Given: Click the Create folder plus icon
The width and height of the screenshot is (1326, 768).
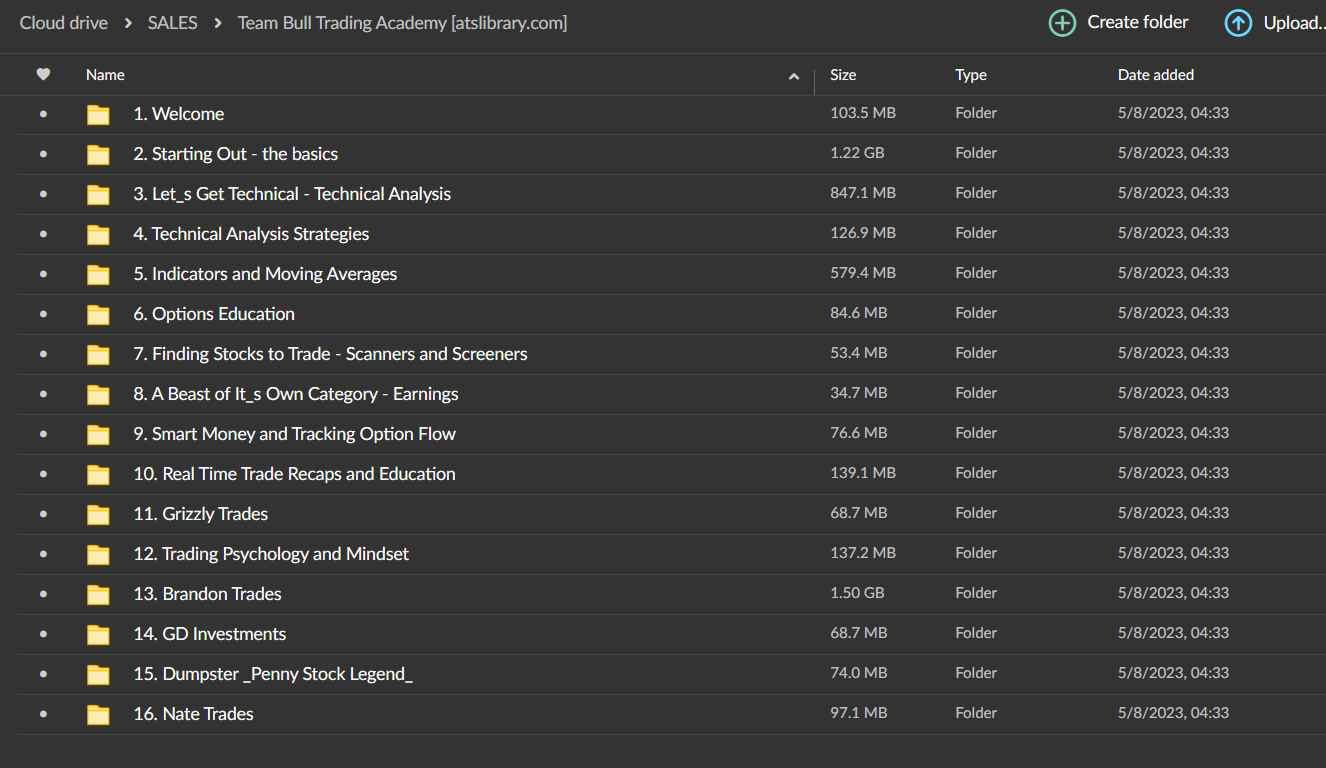Looking at the screenshot, I should 1061,22.
